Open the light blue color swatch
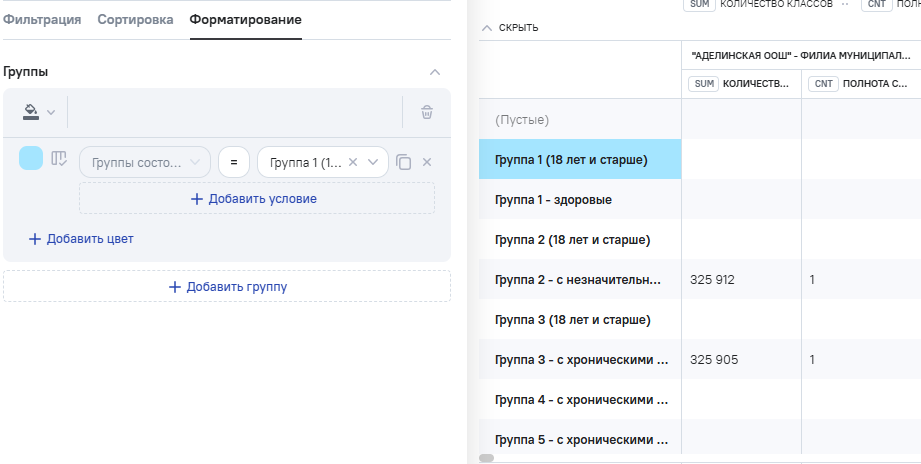 [x=31, y=158]
